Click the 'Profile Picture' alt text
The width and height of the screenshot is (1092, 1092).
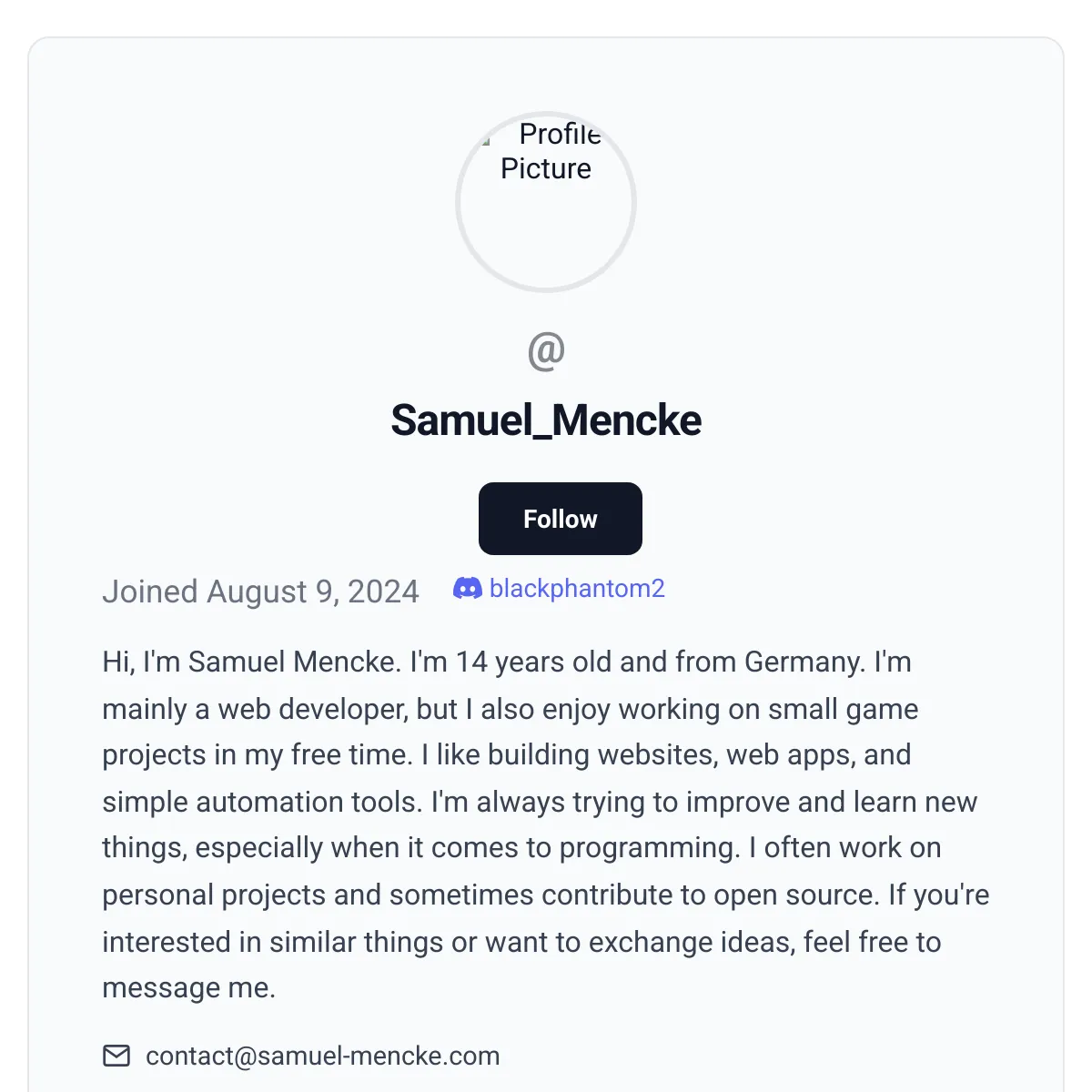549,151
